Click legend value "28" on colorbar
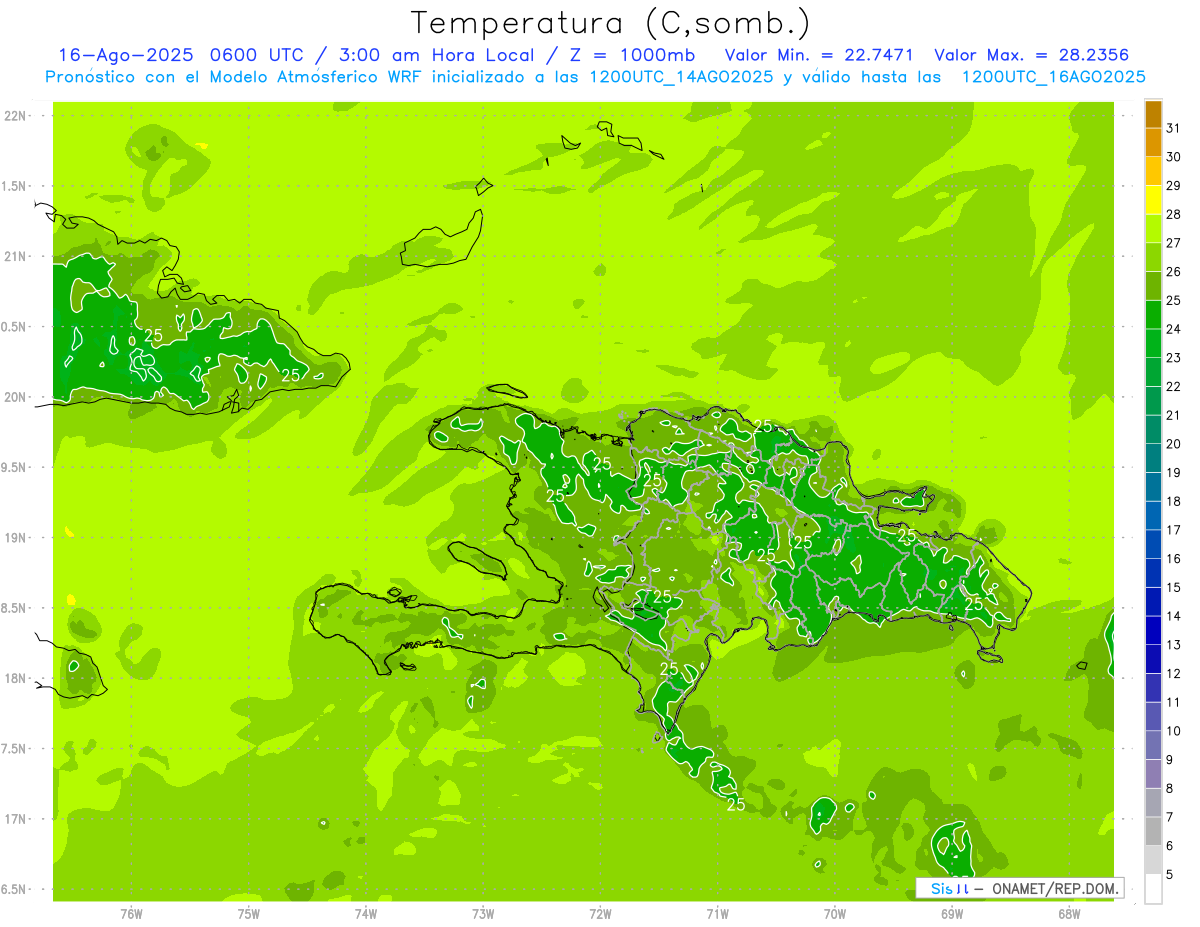This screenshot has height=927, width=1200. [x=1174, y=214]
